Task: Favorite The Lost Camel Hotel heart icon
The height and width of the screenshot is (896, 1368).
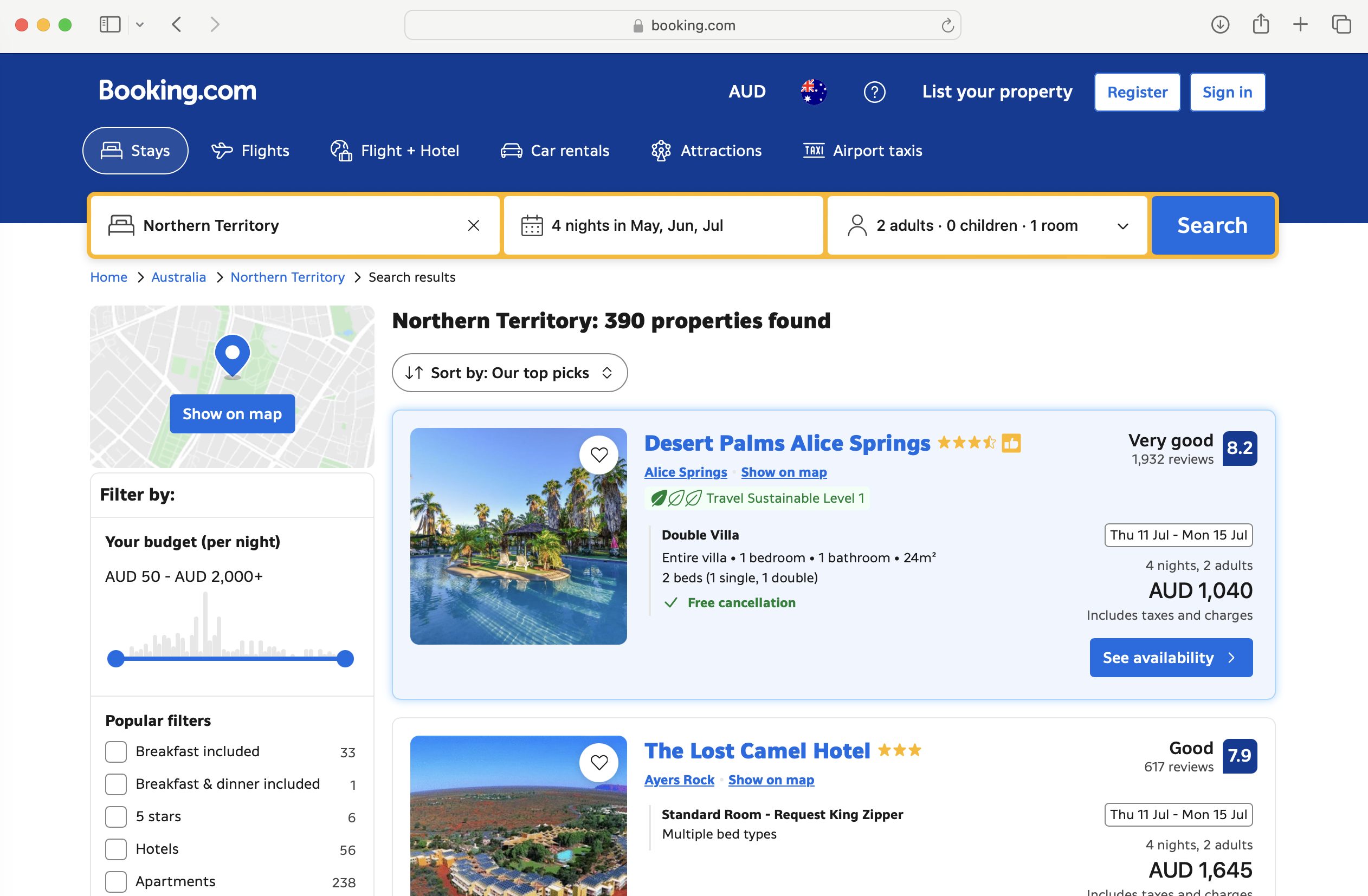Action: tap(599, 762)
